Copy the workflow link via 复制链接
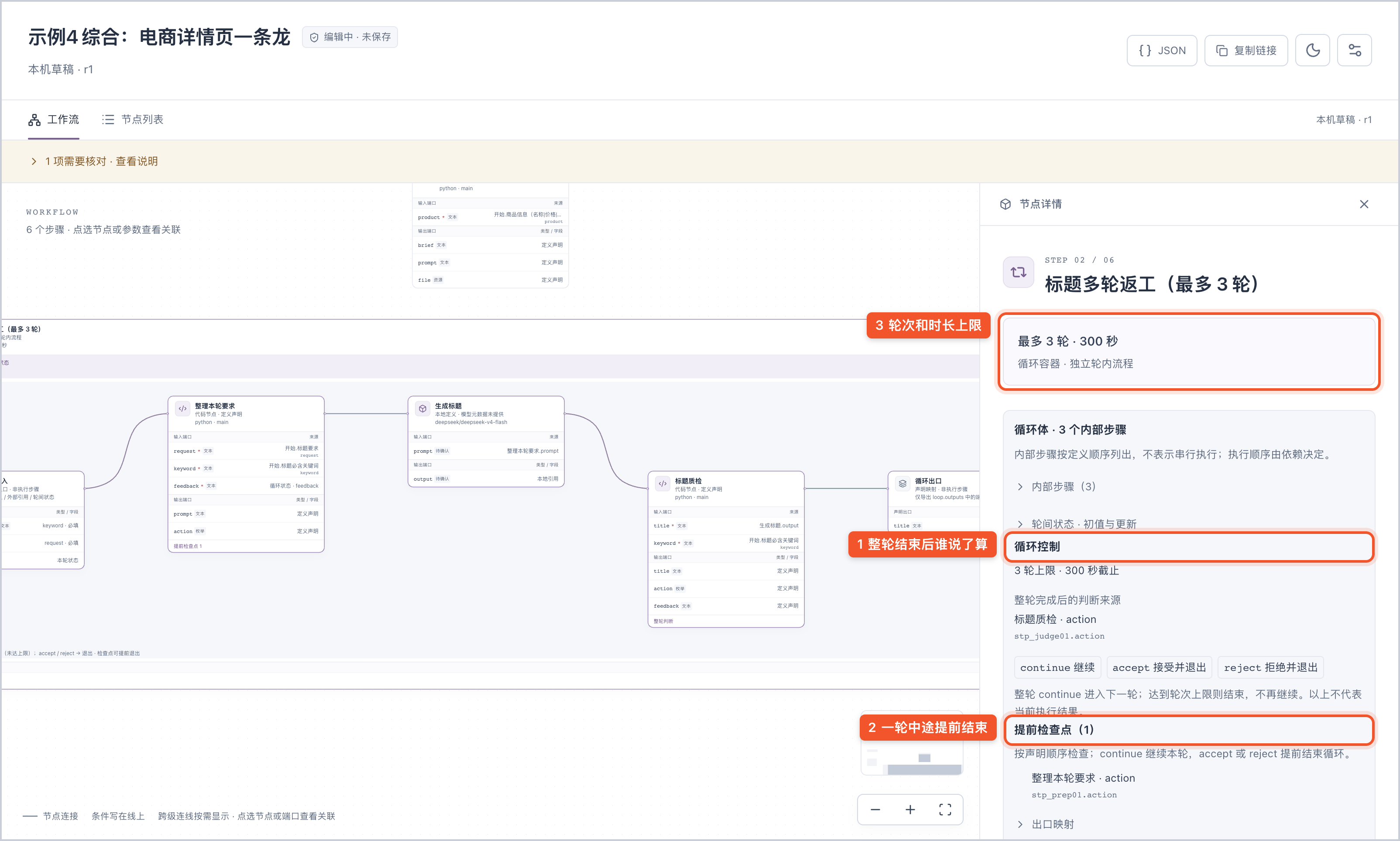This screenshot has width=1400, height=841. tap(1246, 51)
